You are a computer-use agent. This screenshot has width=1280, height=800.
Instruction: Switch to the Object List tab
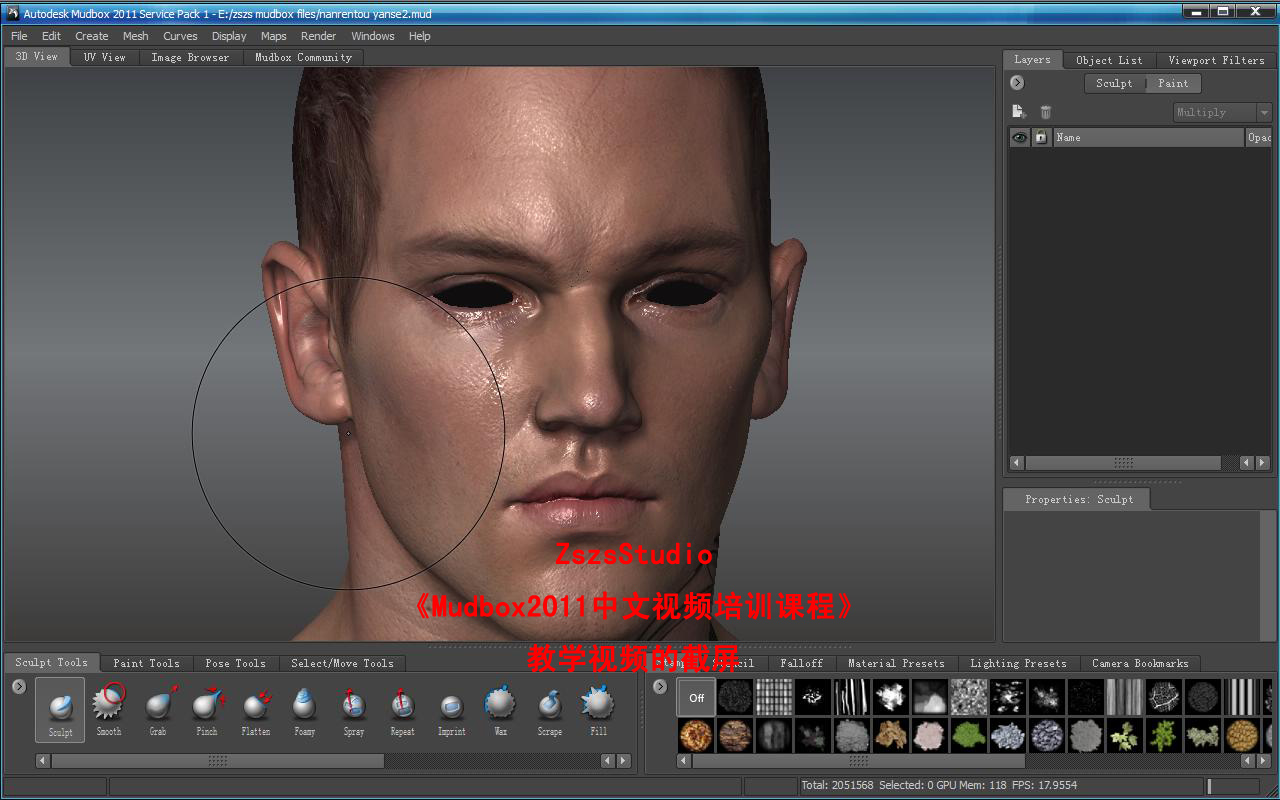tap(1109, 60)
